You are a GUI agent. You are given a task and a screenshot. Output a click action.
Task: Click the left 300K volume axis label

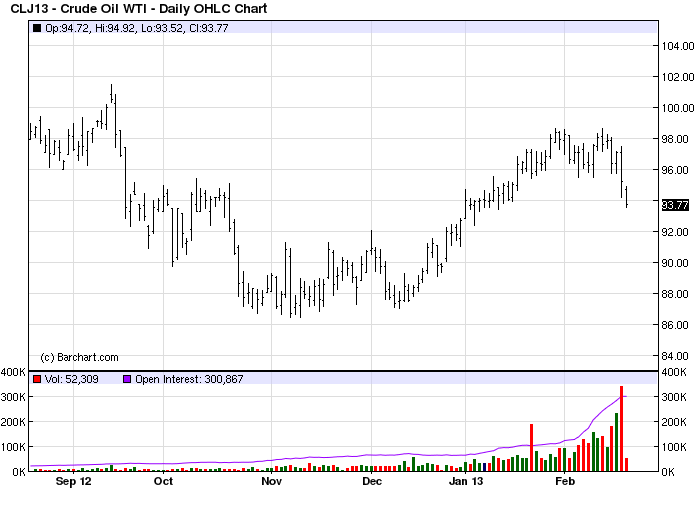pyautogui.click(x=13, y=397)
